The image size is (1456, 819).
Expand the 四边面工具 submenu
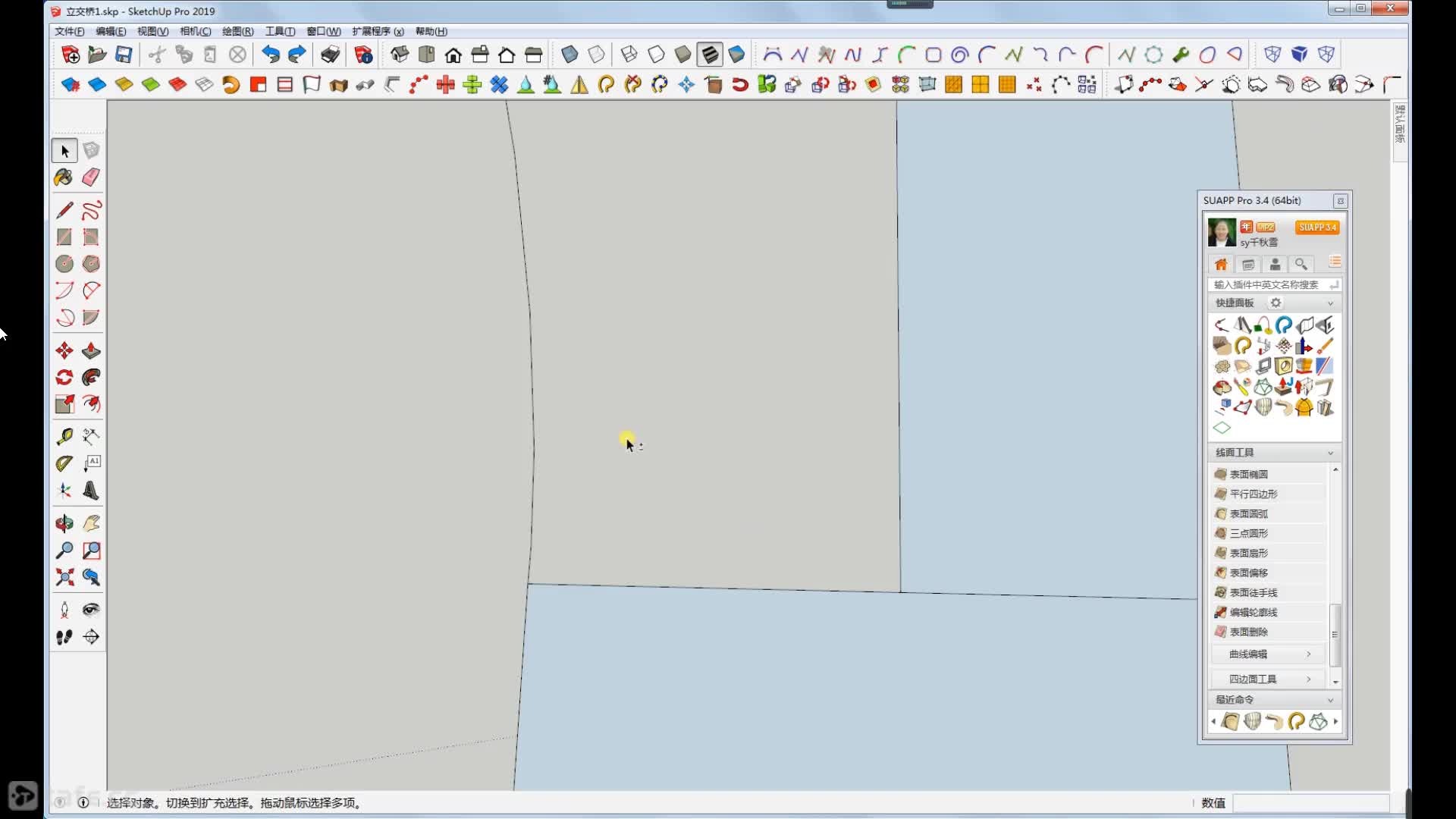tap(1268, 679)
